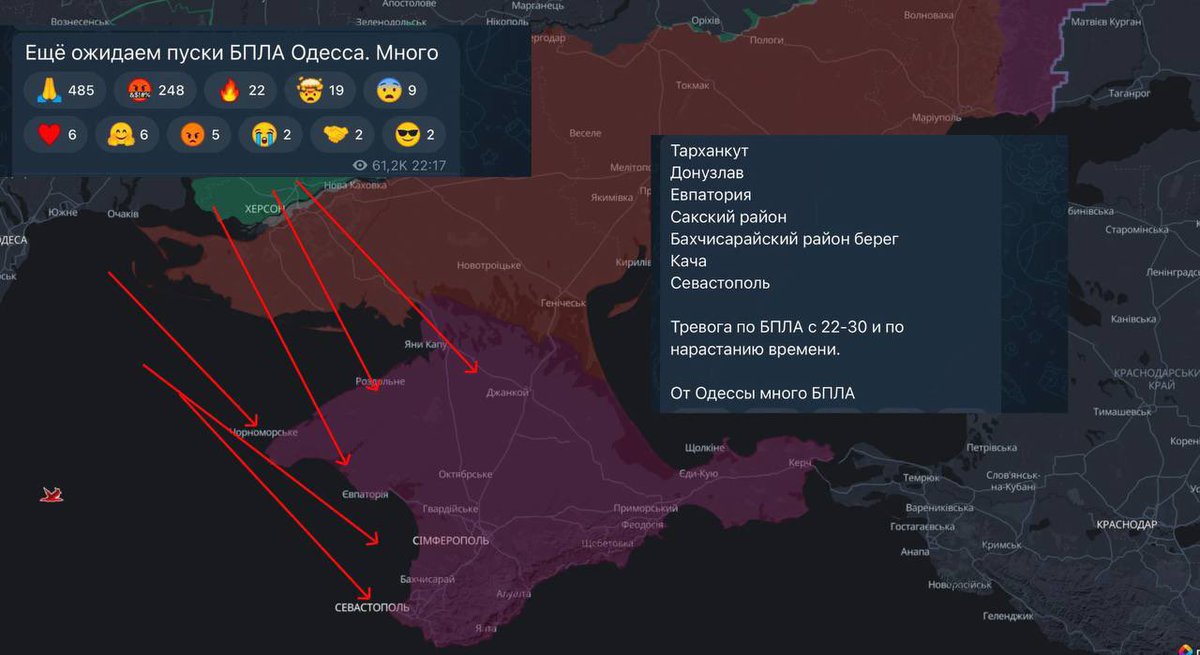Click the exploding head reaction with 19
The image size is (1200, 655).
pos(319,91)
